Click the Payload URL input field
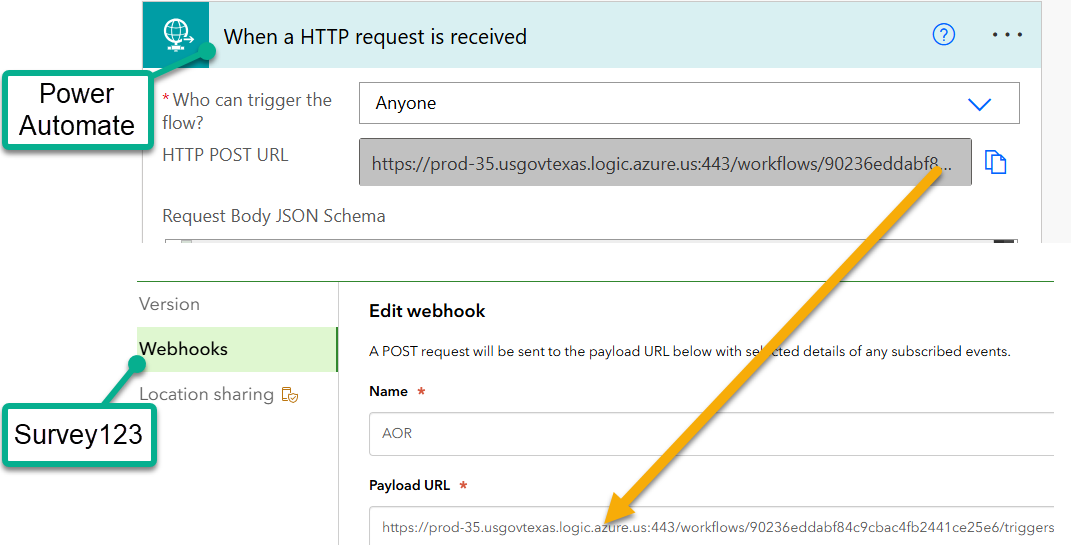Screen dimensions: 1071x545 pos(713,526)
